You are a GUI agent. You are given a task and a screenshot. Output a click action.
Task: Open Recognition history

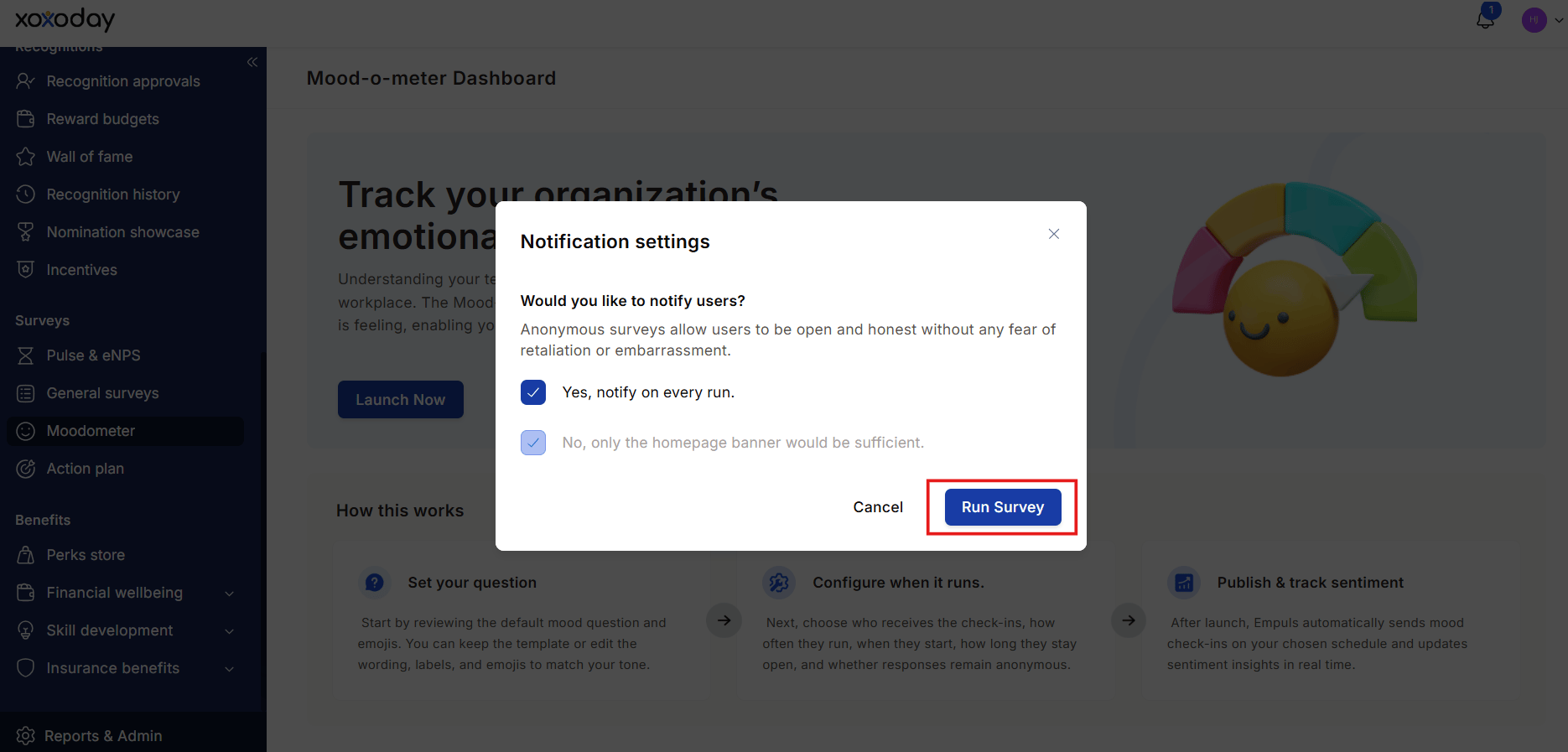click(113, 194)
